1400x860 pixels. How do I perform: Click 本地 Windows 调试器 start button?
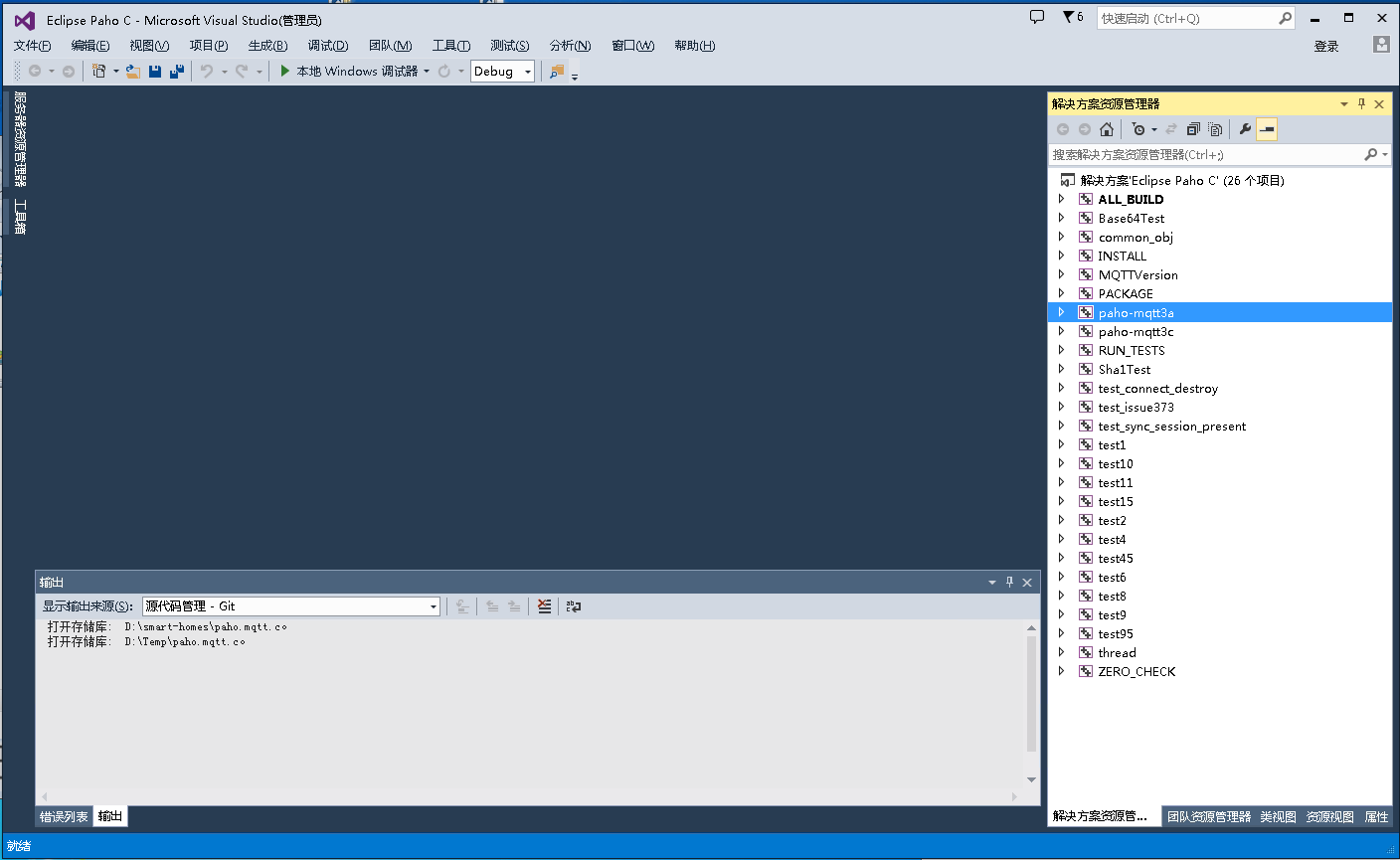tap(348, 71)
